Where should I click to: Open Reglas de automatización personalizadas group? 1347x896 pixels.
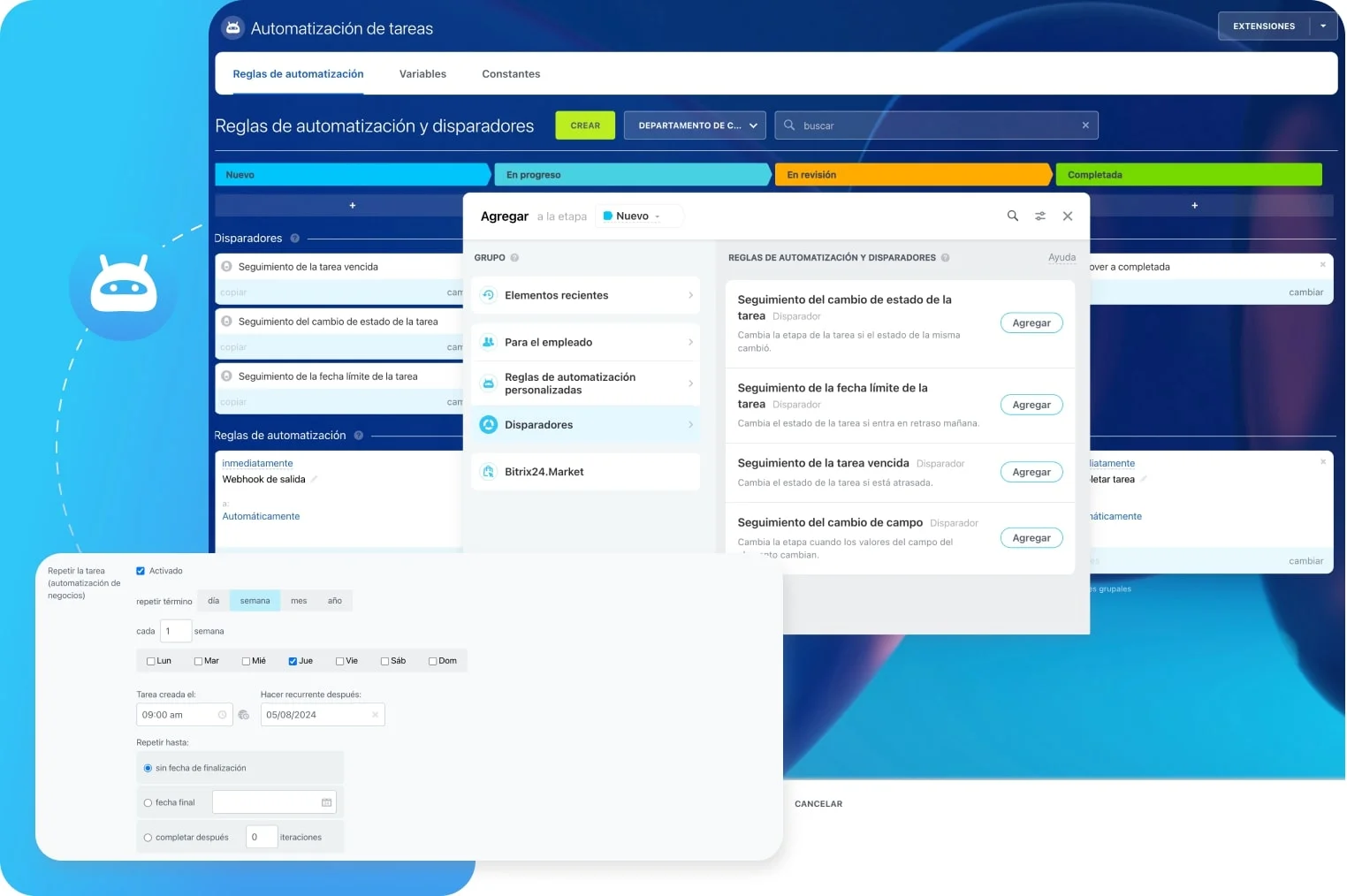(x=570, y=383)
